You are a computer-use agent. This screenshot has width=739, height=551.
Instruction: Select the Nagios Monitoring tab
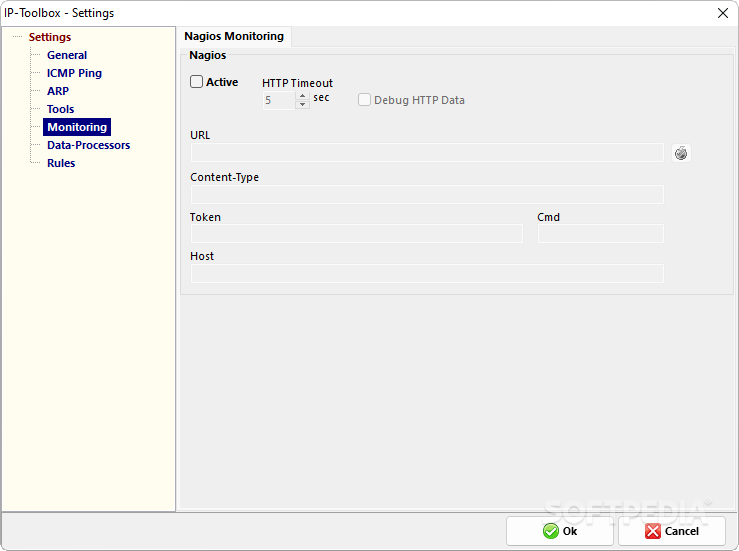click(234, 36)
